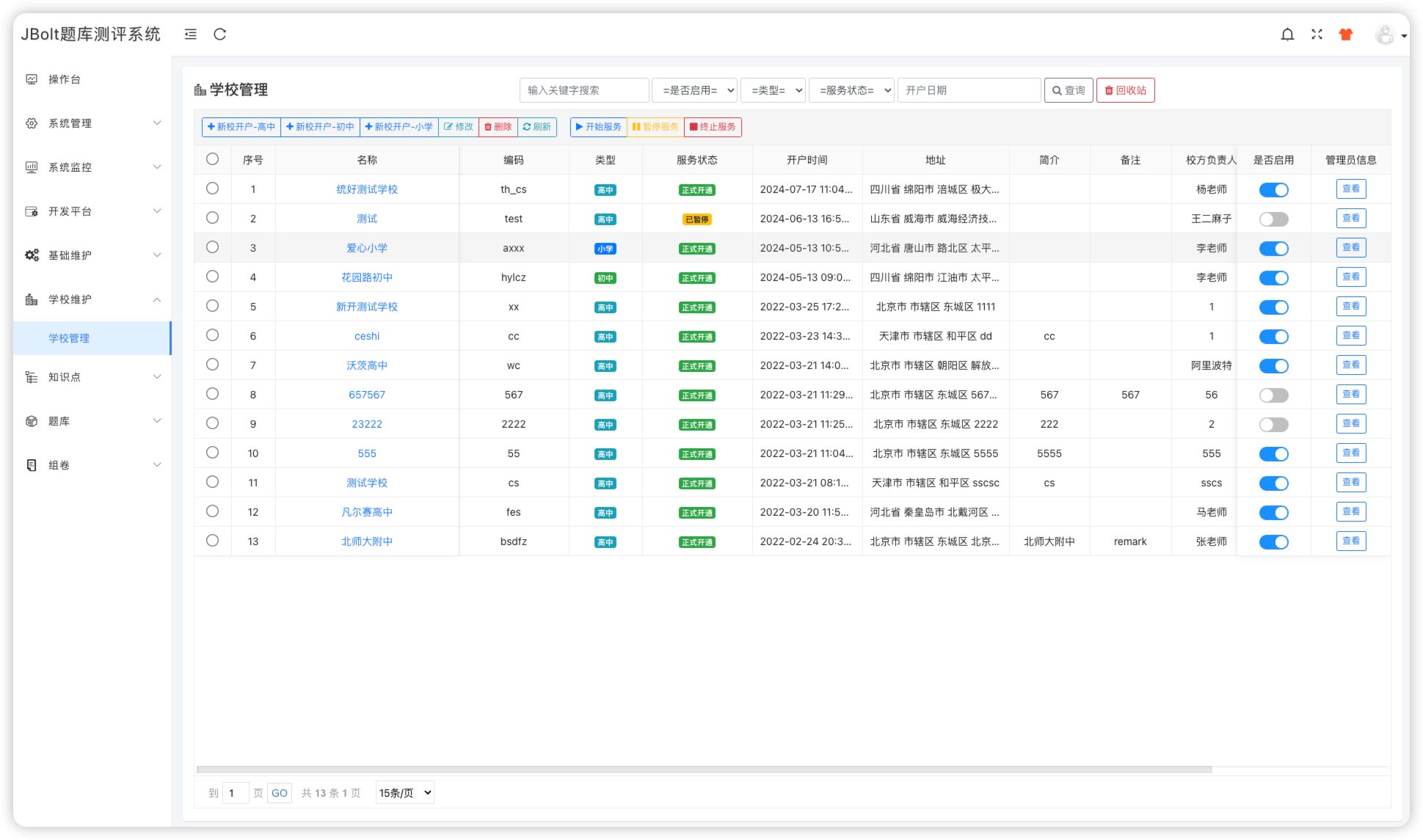This screenshot has width=1423, height=840.
Task: Click the 操作台 dashboard icon
Action: coord(32,79)
